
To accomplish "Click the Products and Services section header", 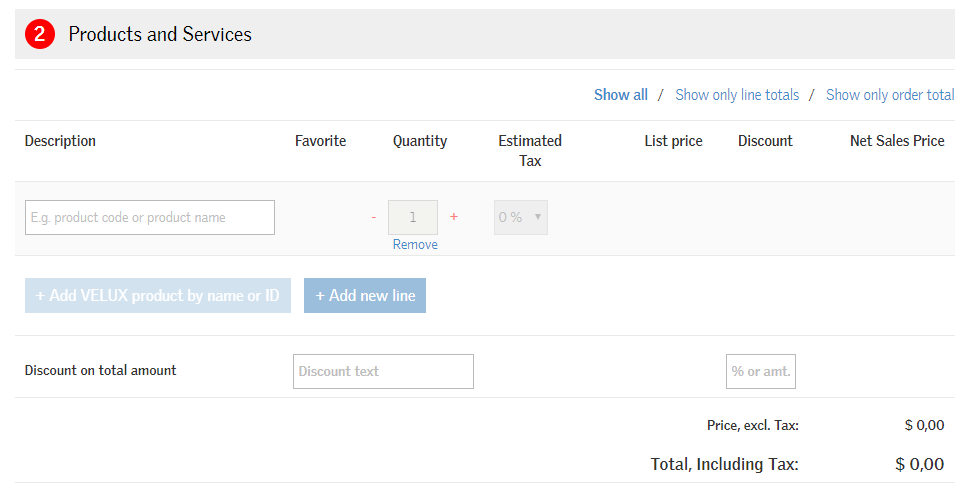I will pyautogui.click(x=160, y=34).
